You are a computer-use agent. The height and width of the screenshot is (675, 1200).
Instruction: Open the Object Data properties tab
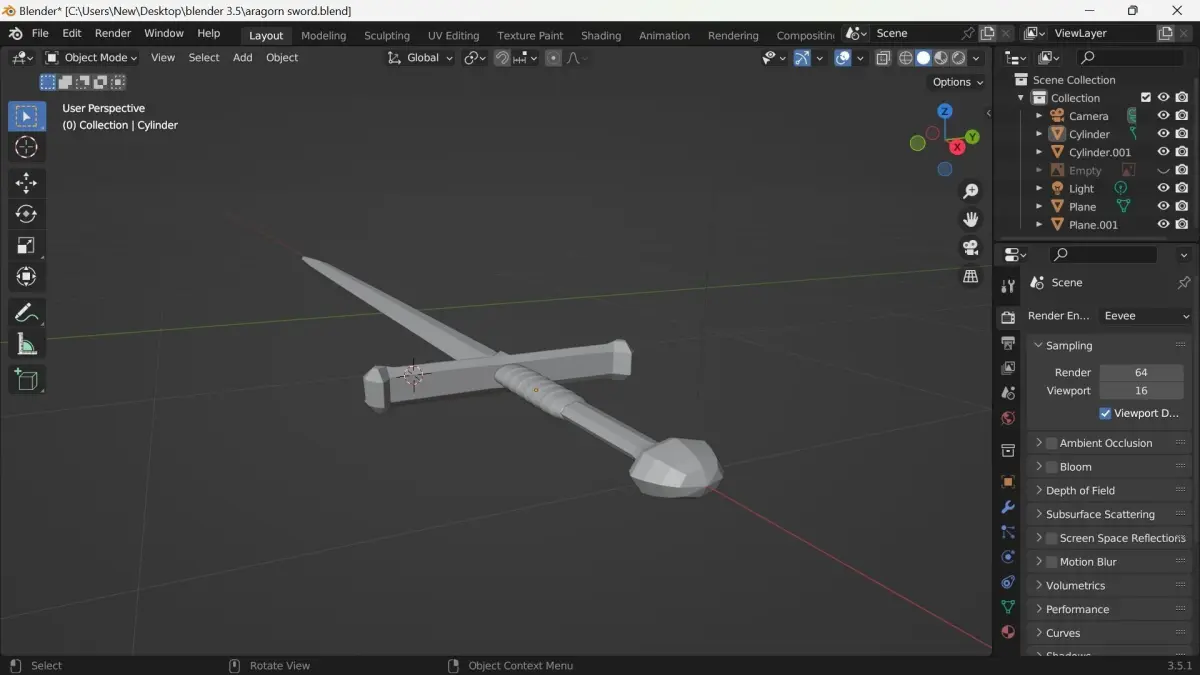point(1008,607)
